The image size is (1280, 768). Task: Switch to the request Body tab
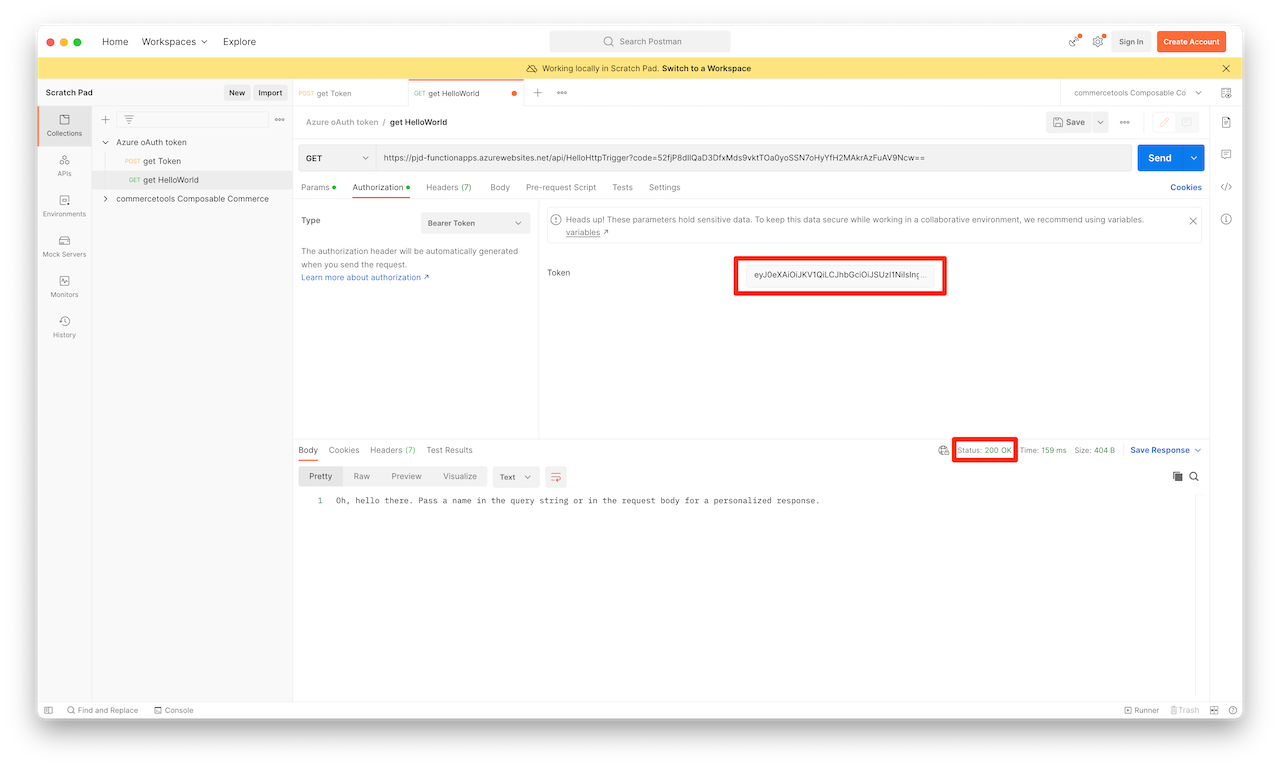tap(500, 187)
